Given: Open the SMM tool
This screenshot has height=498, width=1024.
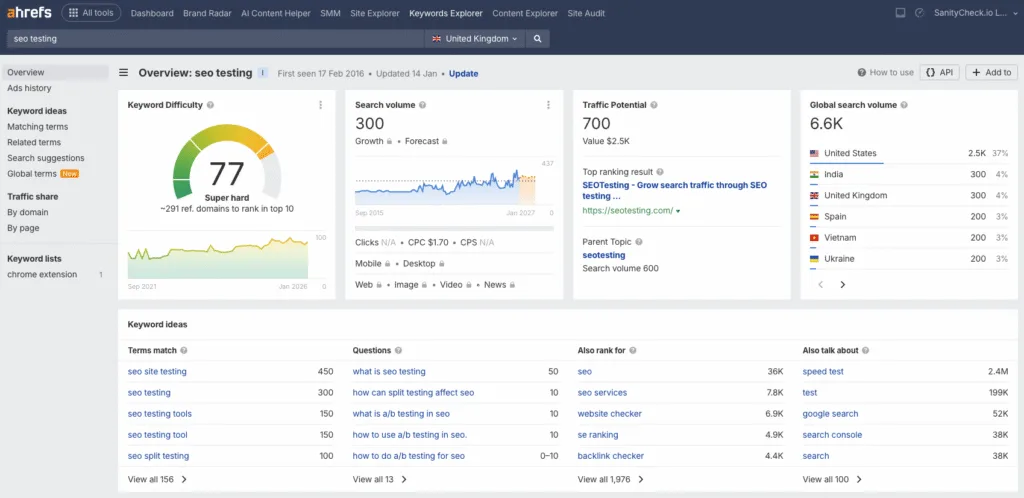Looking at the screenshot, I should 330,13.
